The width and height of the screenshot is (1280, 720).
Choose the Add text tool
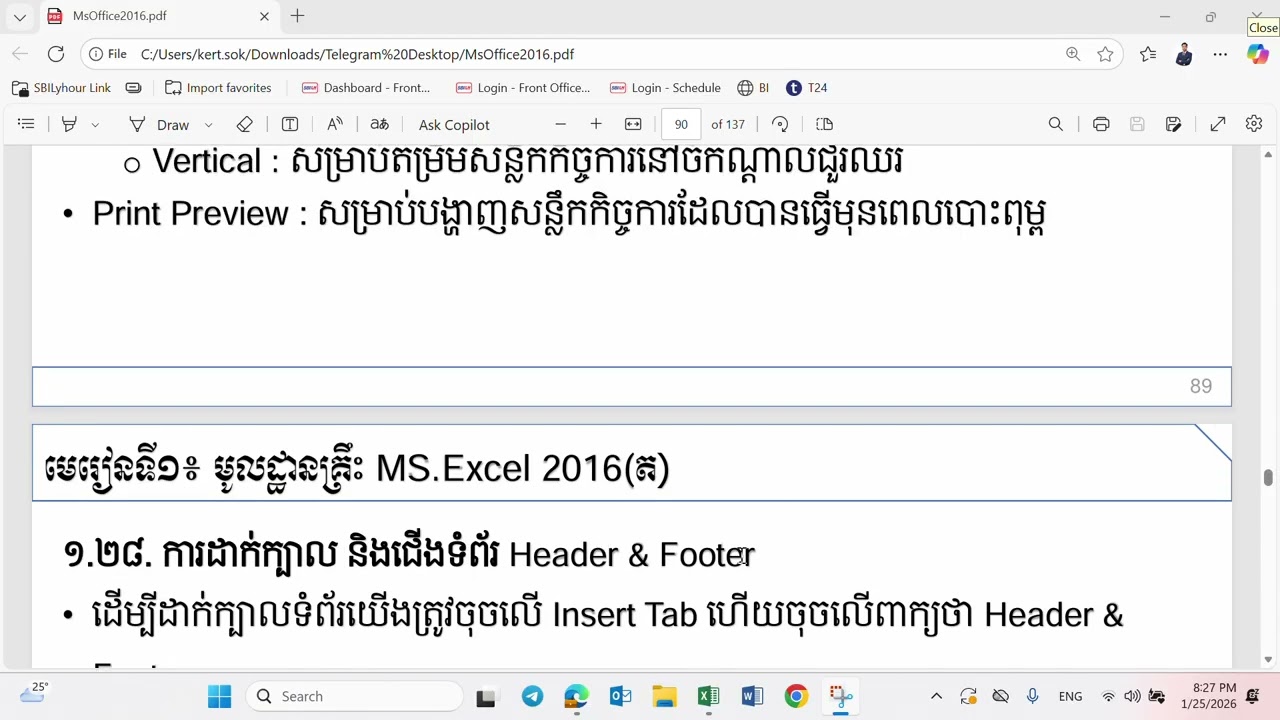click(x=290, y=124)
